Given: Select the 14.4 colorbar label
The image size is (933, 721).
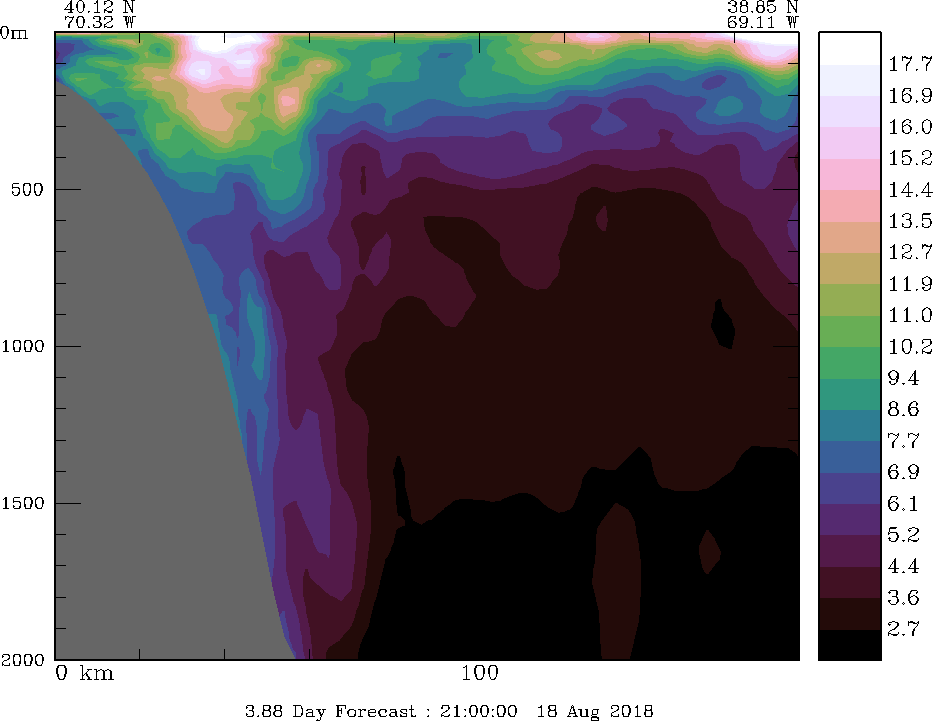Looking at the screenshot, I should tap(909, 190).
